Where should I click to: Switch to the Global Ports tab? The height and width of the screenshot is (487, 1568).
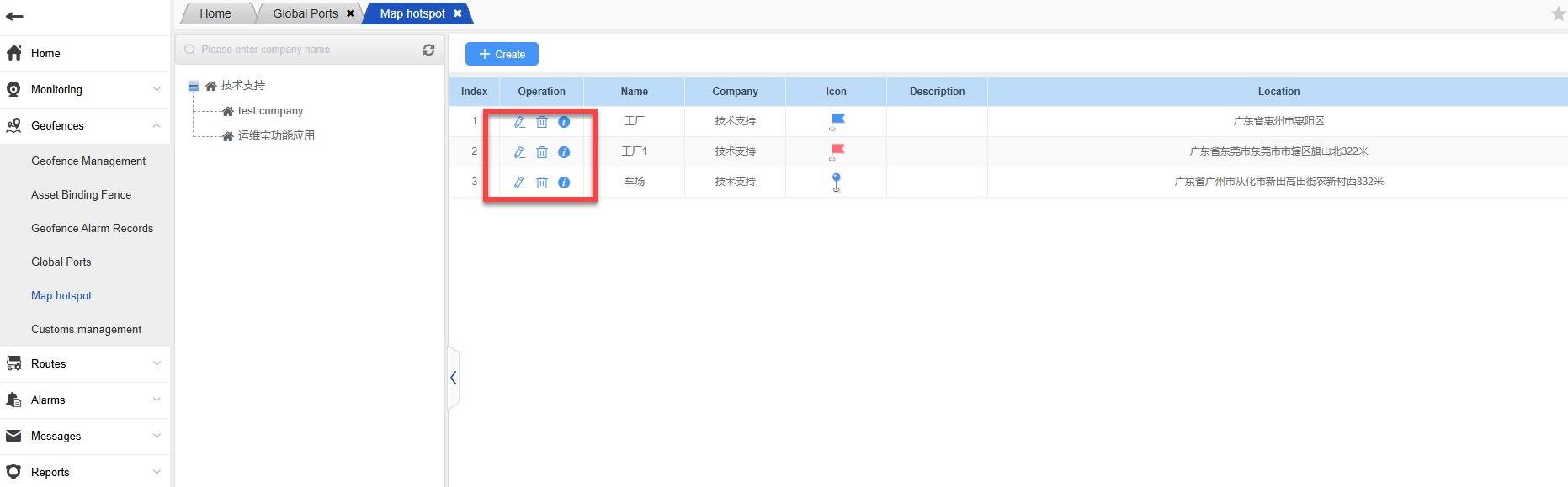point(305,13)
